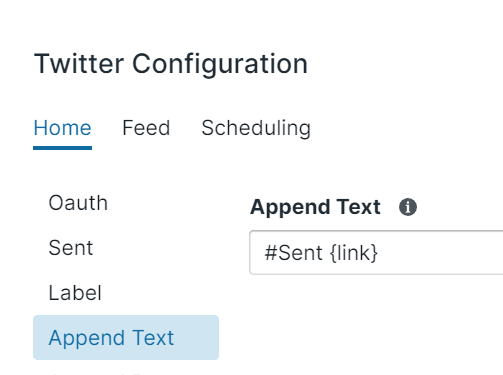Select the Home tab

(62, 128)
